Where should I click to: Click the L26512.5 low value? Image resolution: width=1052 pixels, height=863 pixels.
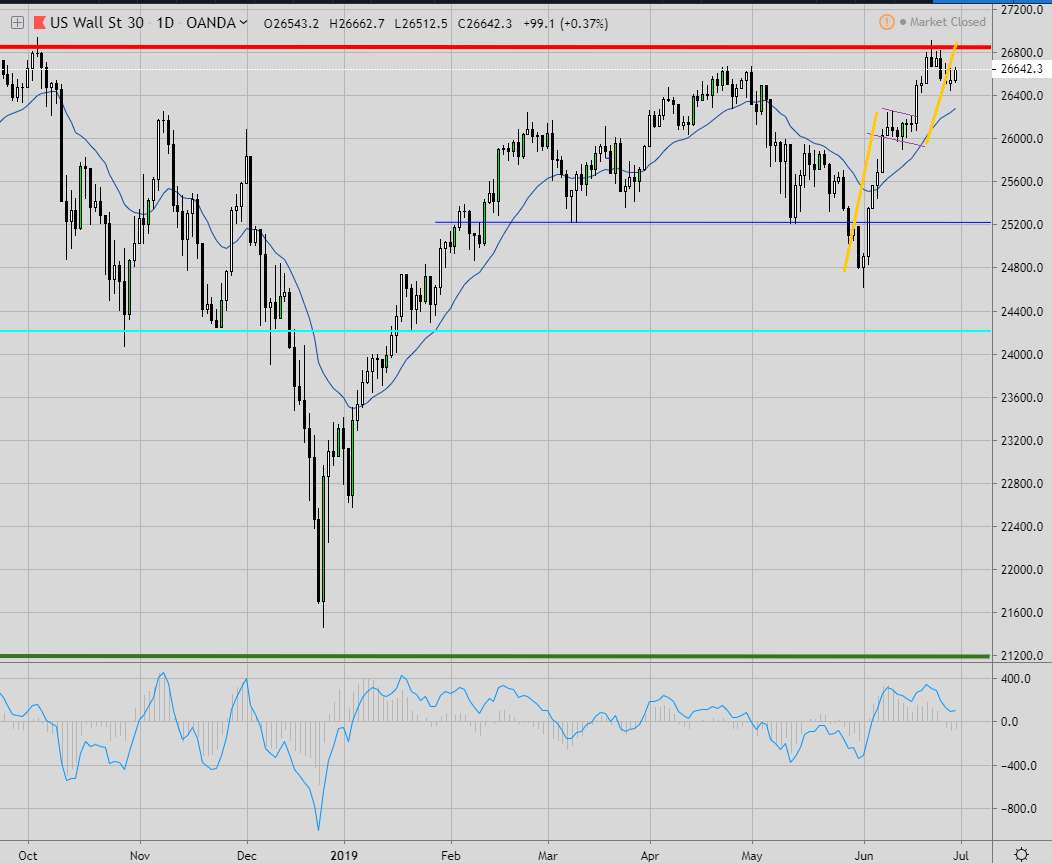[421, 23]
